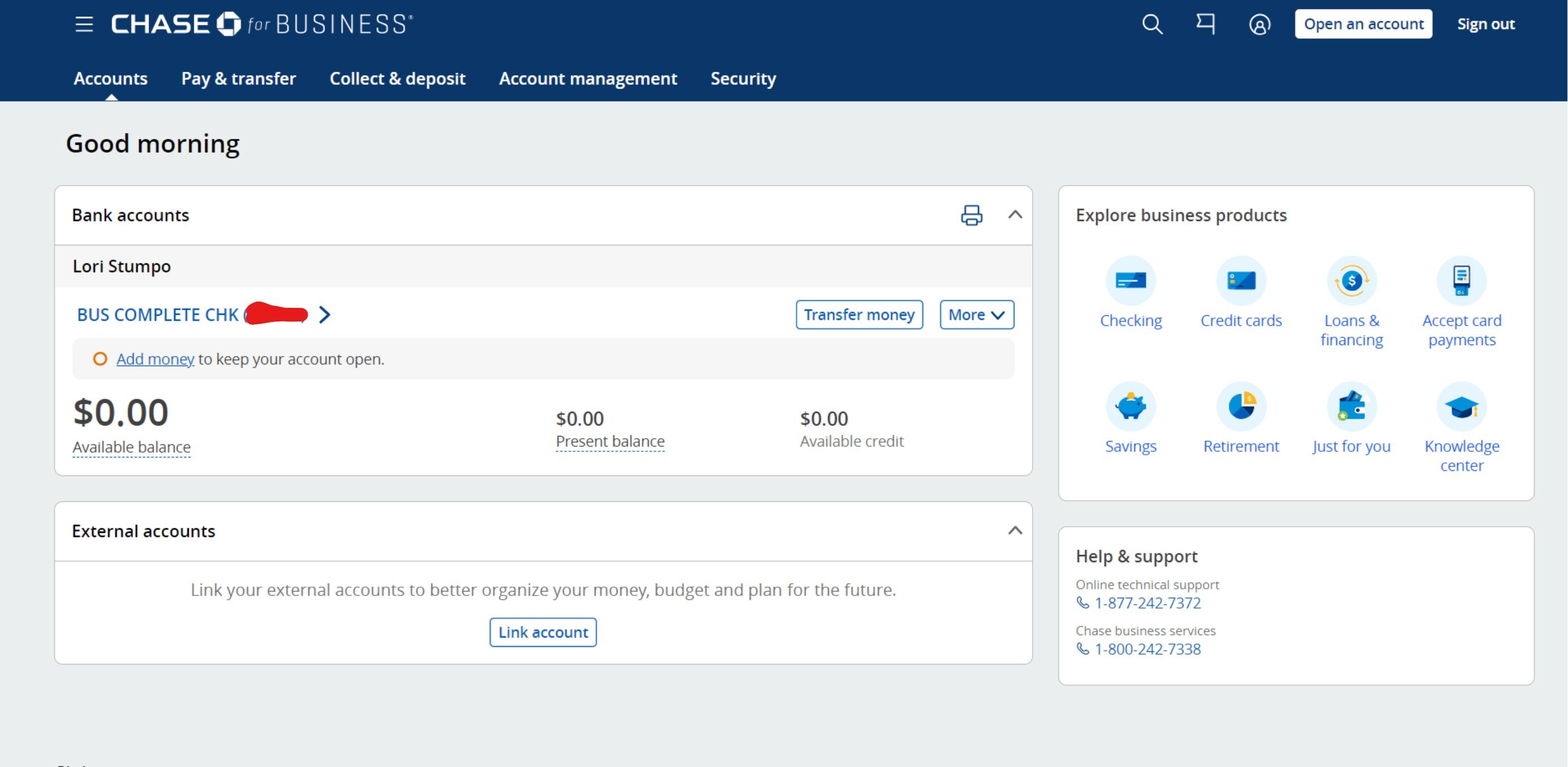Collapse the External accounts section
The image size is (1568, 767).
tap(1015, 531)
